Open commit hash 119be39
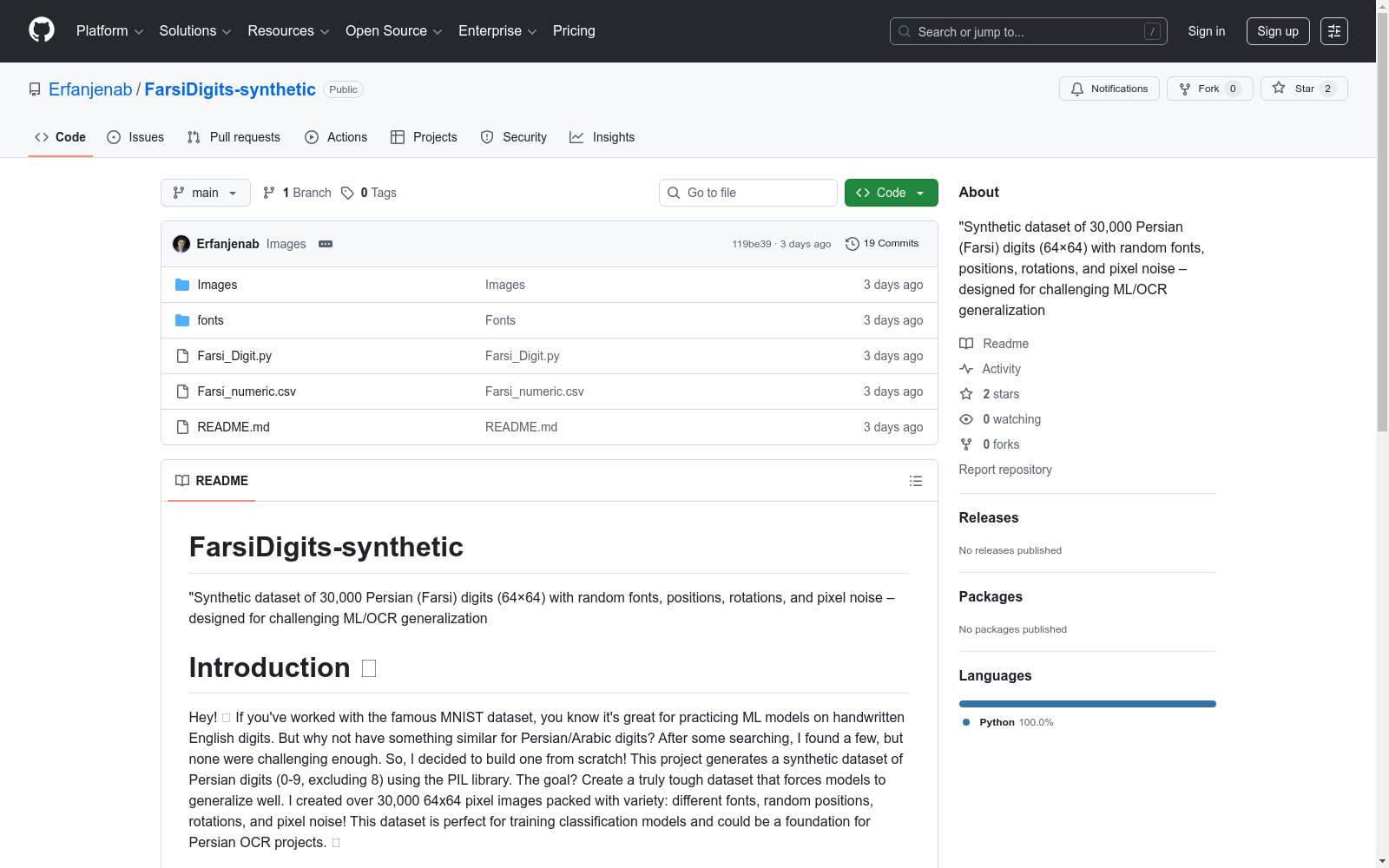The image size is (1389, 868). point(751,244)
